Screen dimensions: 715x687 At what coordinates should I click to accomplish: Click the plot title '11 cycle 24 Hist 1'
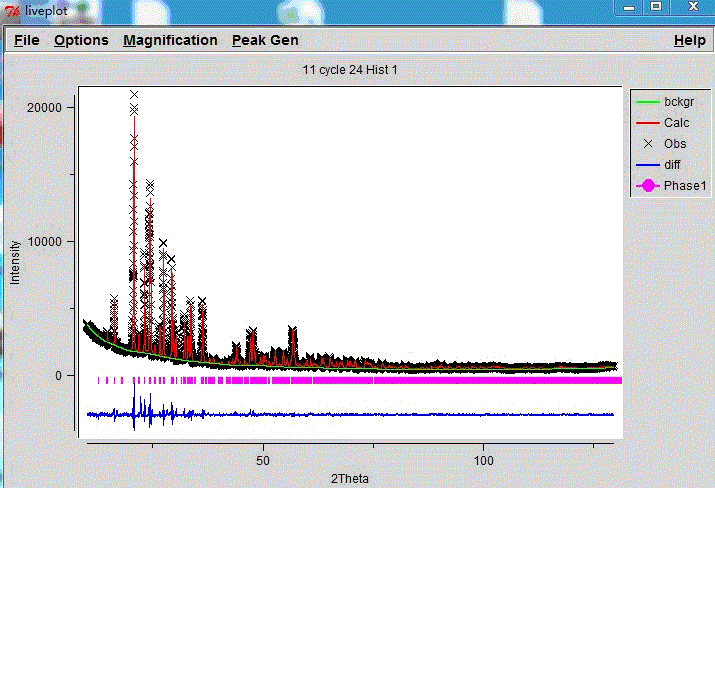(350, 70)
